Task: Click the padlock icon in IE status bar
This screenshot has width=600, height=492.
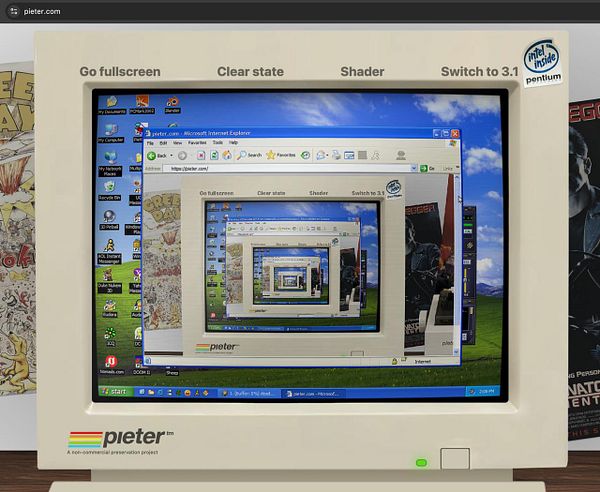Action: (x=394, y=361)
